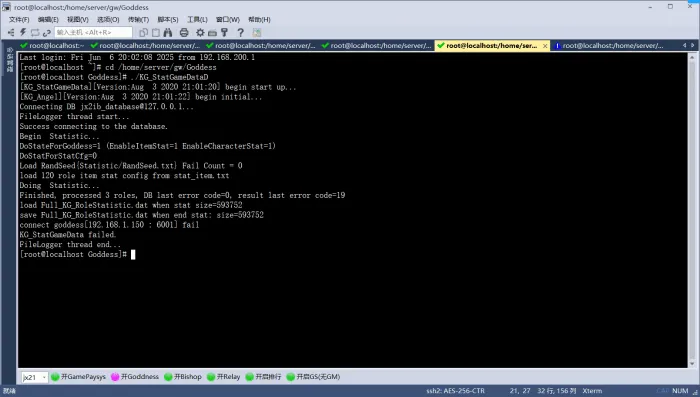The width and height of the screenshot is (700, 397).
Task: Open Session Options gear icon
Action: click(x=200, y=32)
